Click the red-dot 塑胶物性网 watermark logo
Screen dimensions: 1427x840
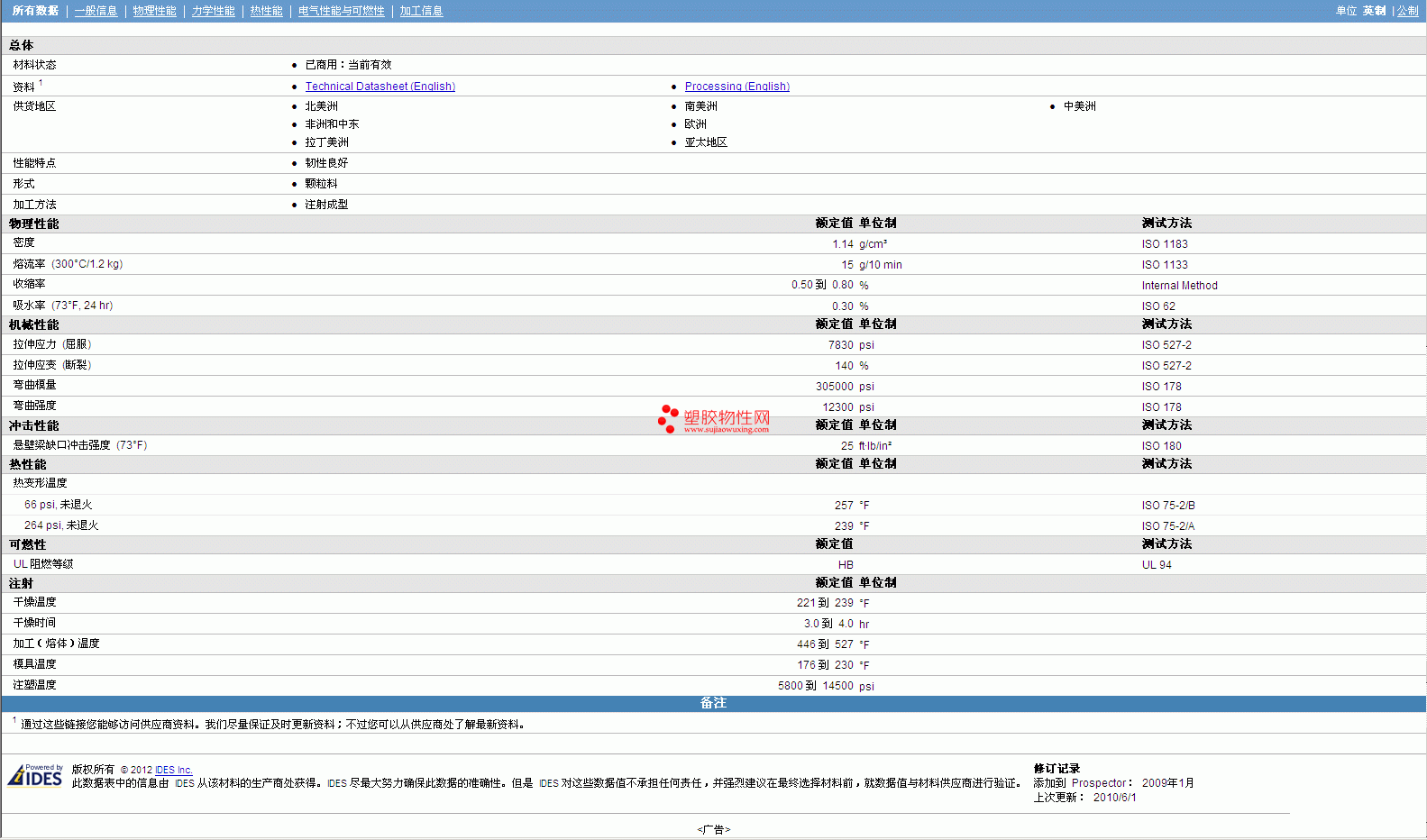(x=714, y=419)
